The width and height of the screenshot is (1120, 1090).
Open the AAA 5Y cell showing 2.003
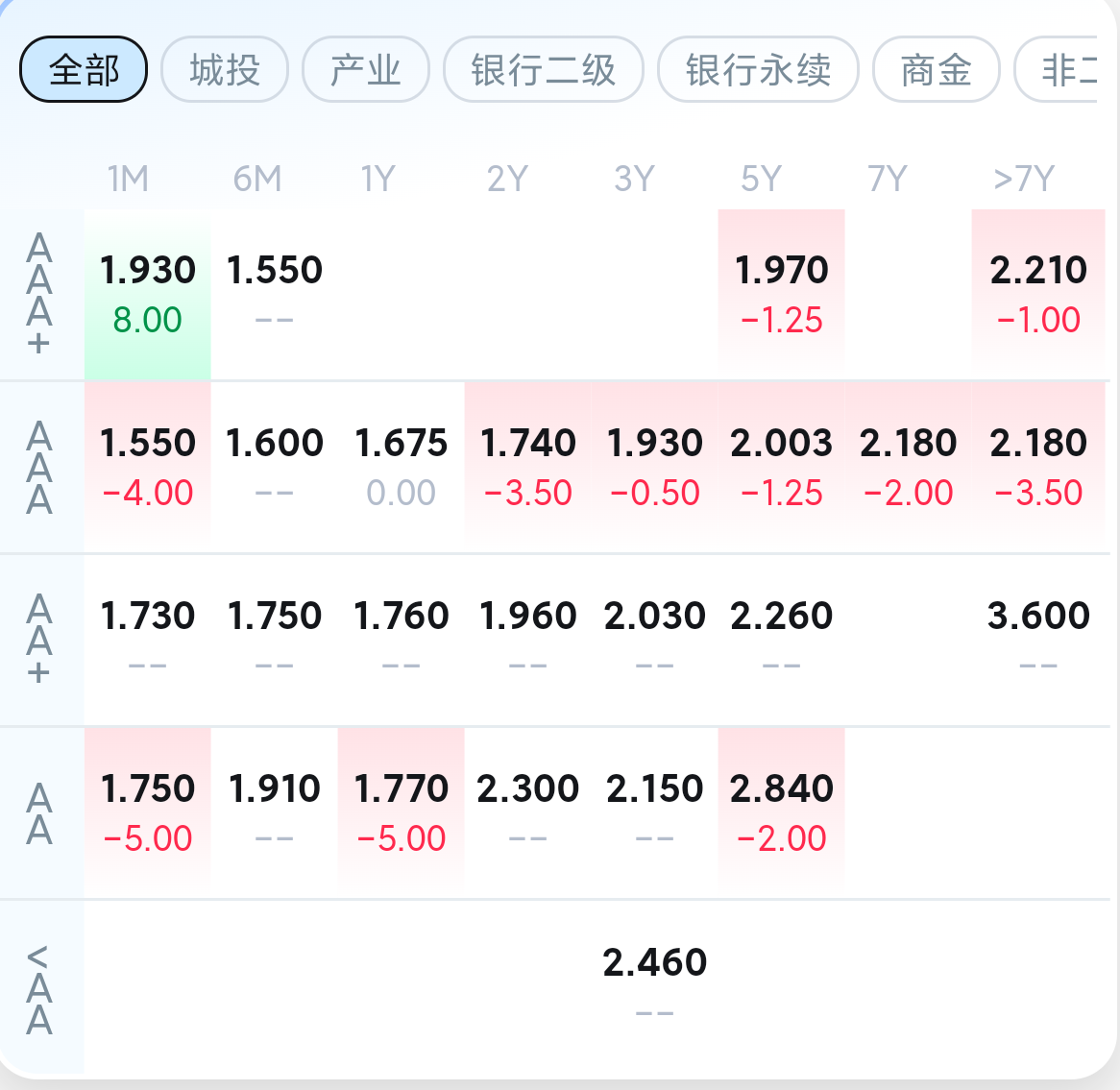pyautogui.click(x=782, y=467)
